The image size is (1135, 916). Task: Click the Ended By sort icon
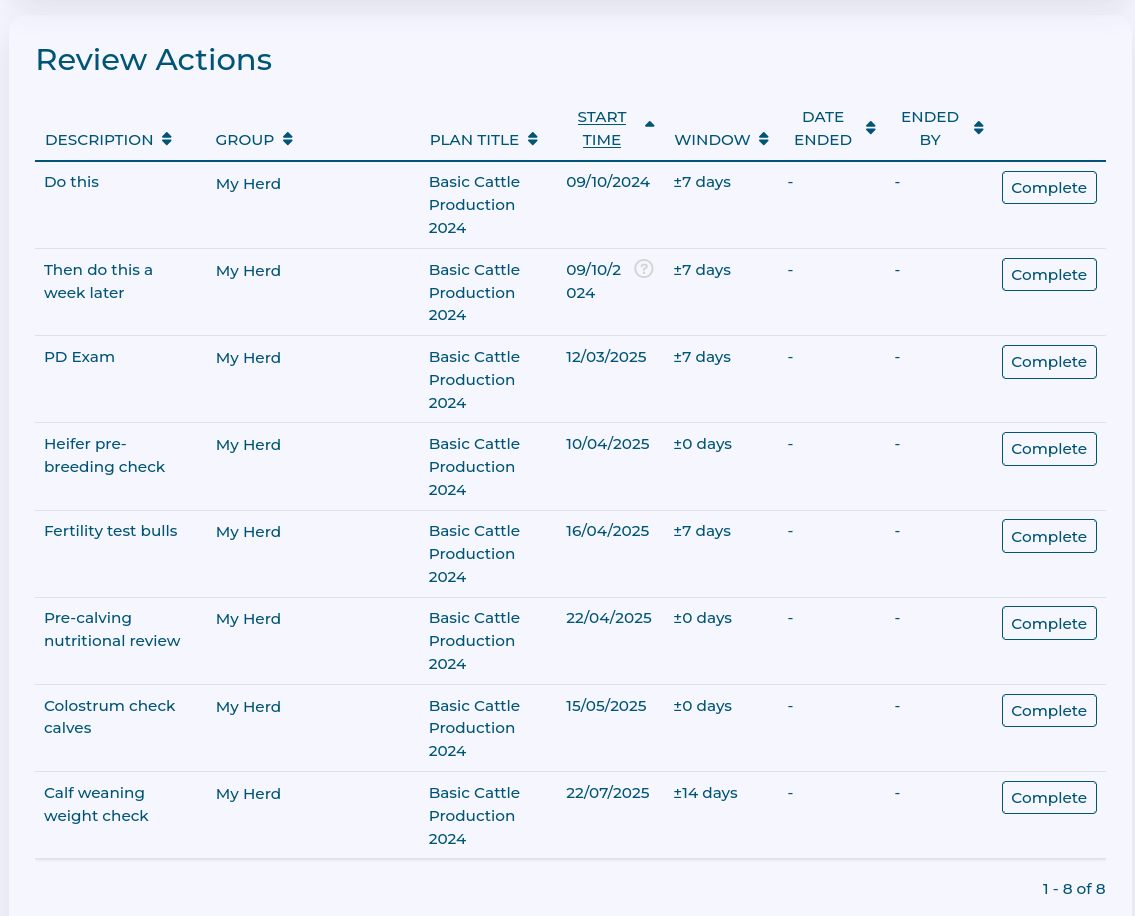click(x=979, y=128)
